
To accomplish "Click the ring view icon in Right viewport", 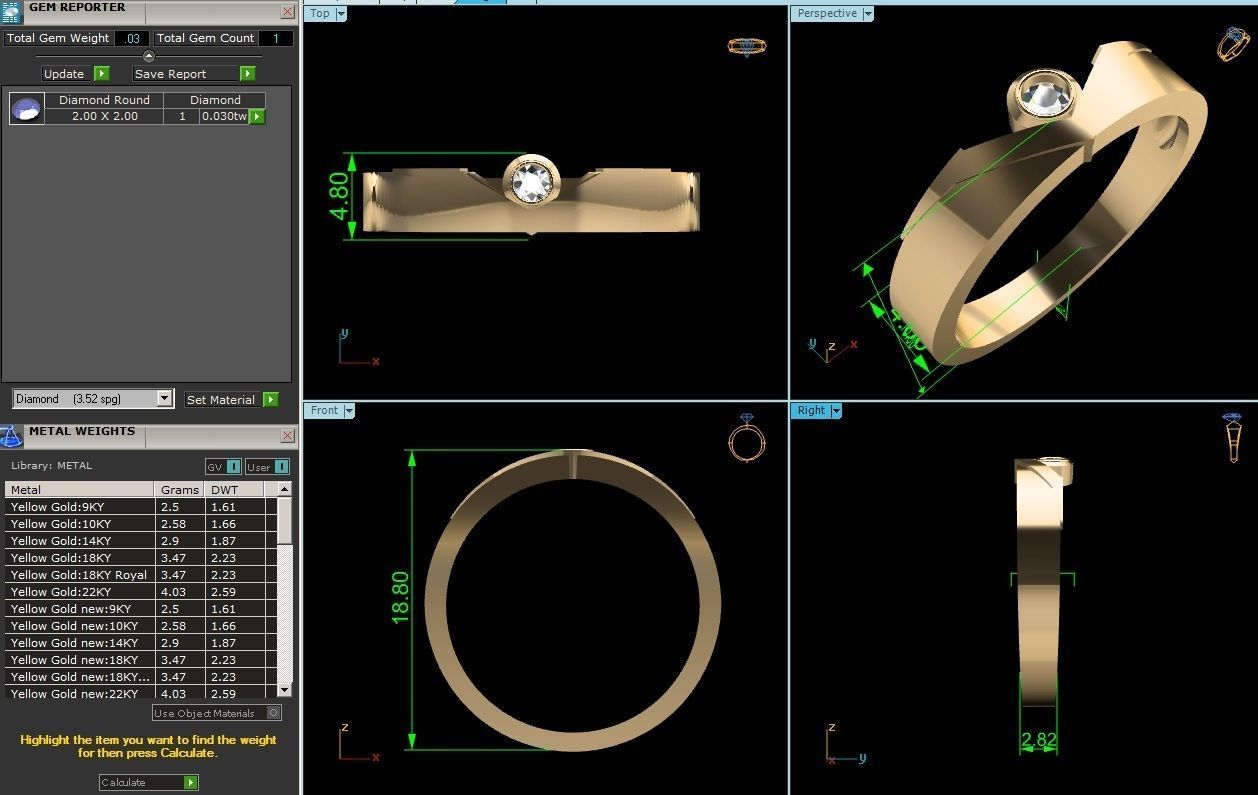I will click(x=1232, y=437).
